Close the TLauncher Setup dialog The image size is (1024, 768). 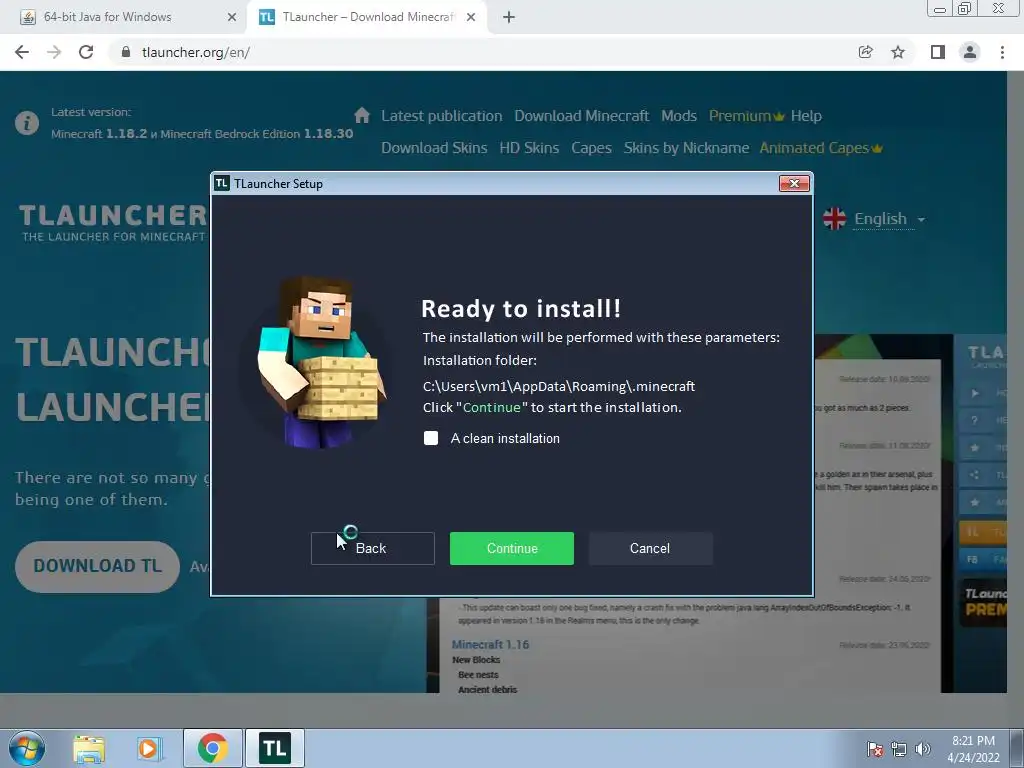[794, 184]
